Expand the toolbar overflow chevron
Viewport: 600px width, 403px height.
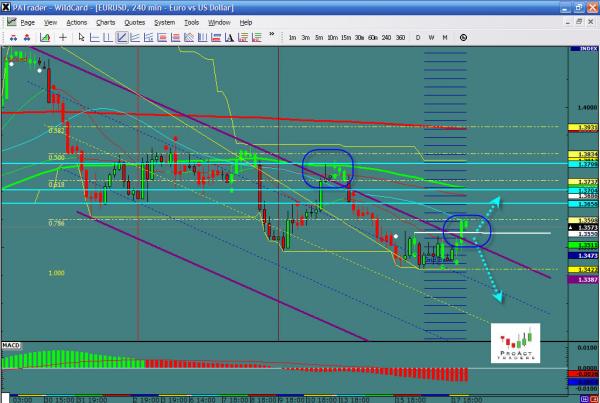(272, 34)
